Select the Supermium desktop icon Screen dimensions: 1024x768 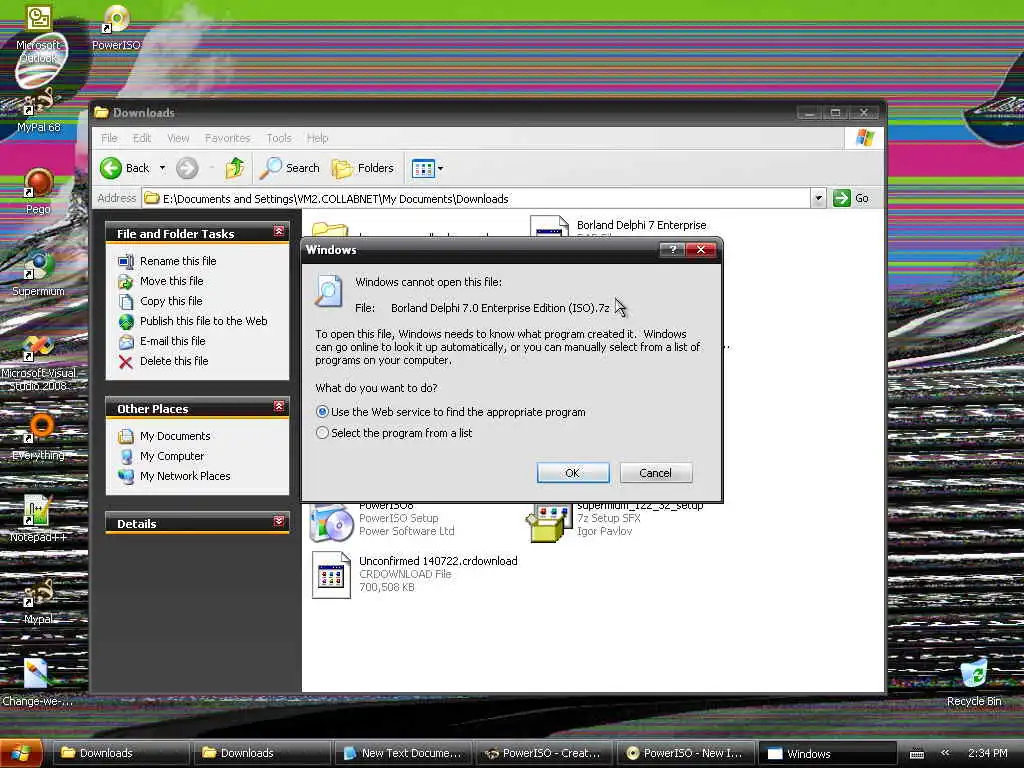point(38,274)
